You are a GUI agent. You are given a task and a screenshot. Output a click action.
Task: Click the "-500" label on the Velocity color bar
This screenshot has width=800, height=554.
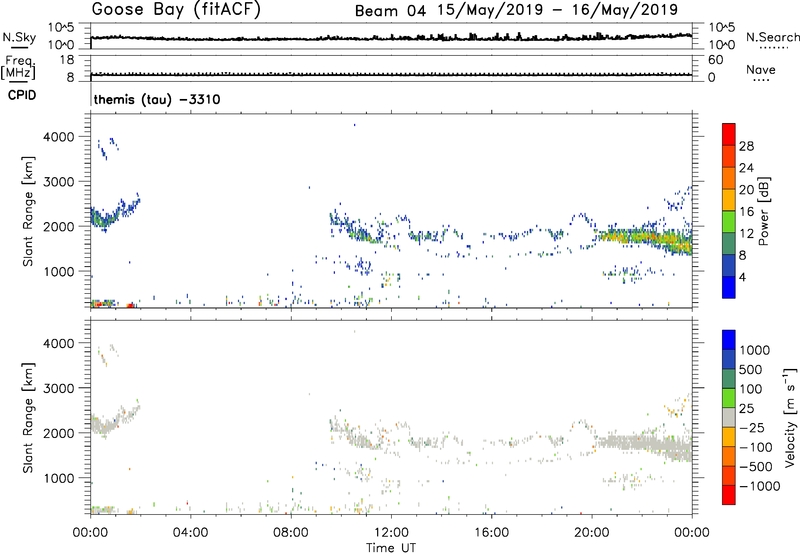[756, 466]
